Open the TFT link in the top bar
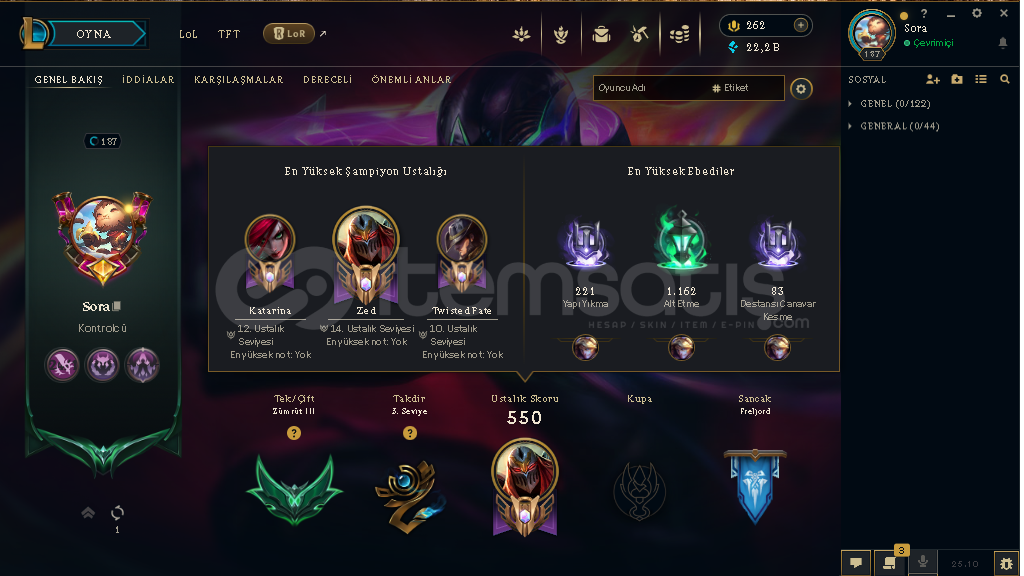Image resolution: width=1024 pixels, height=576 pixels. [x=229, y=34]
